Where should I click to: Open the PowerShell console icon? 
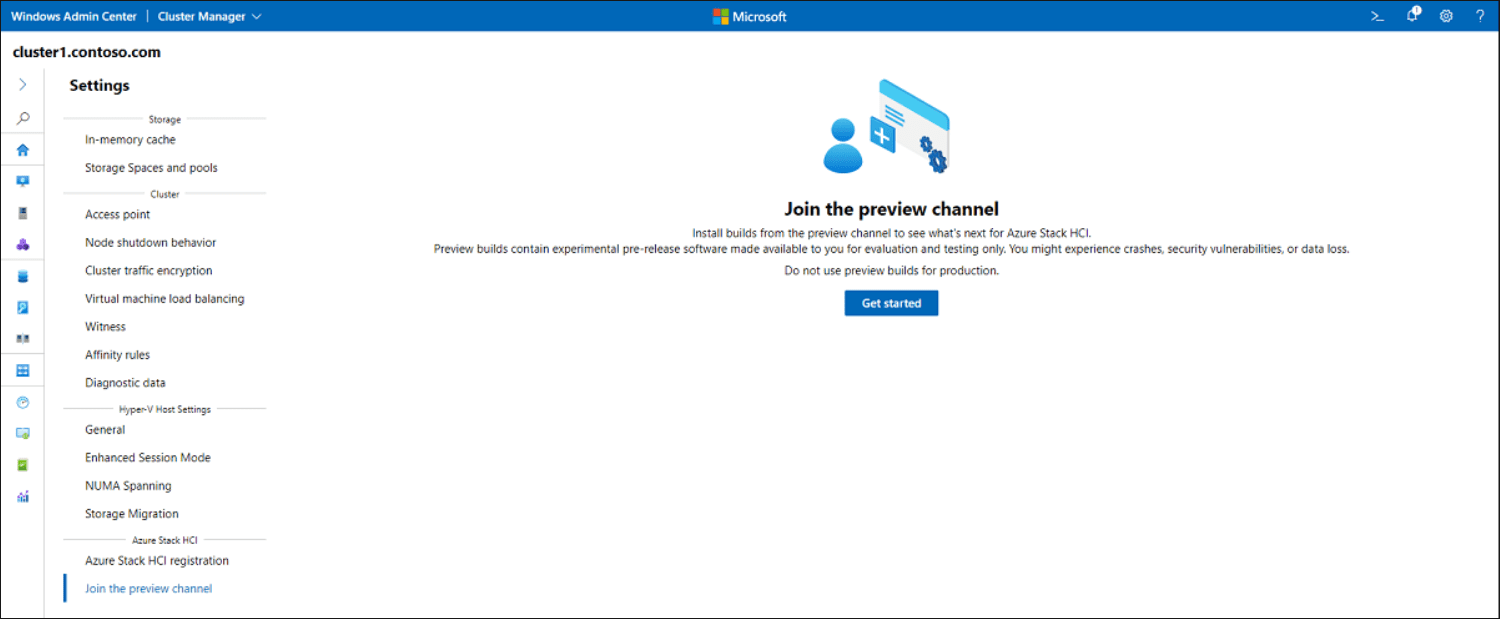(1377, 16)
